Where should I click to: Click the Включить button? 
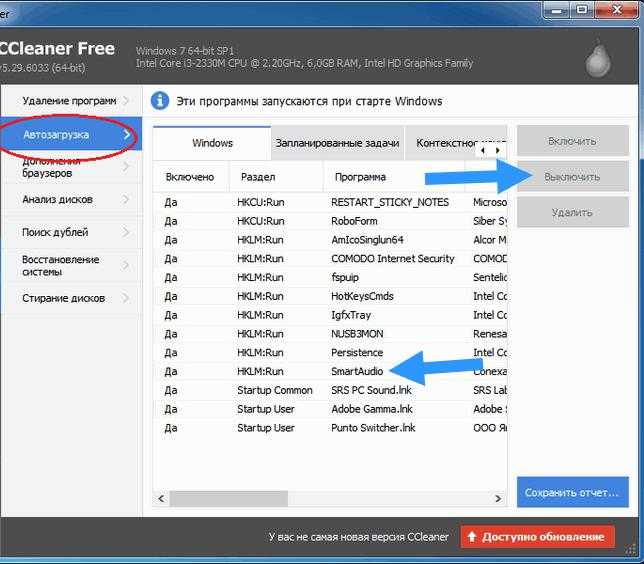tap(573, 141)
